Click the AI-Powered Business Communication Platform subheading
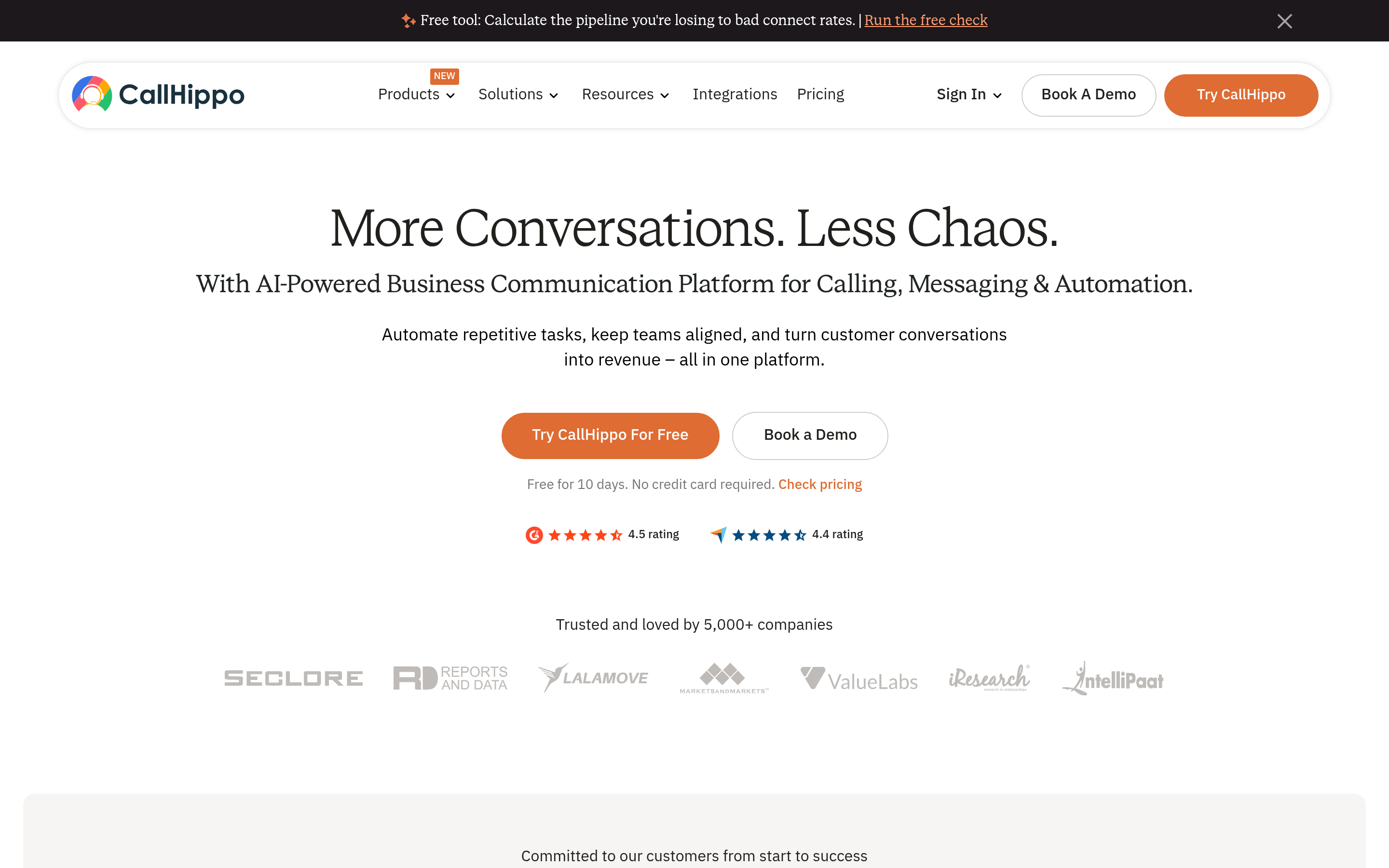The height and width of the screenshot is (868, 1389). coord(694,284)
